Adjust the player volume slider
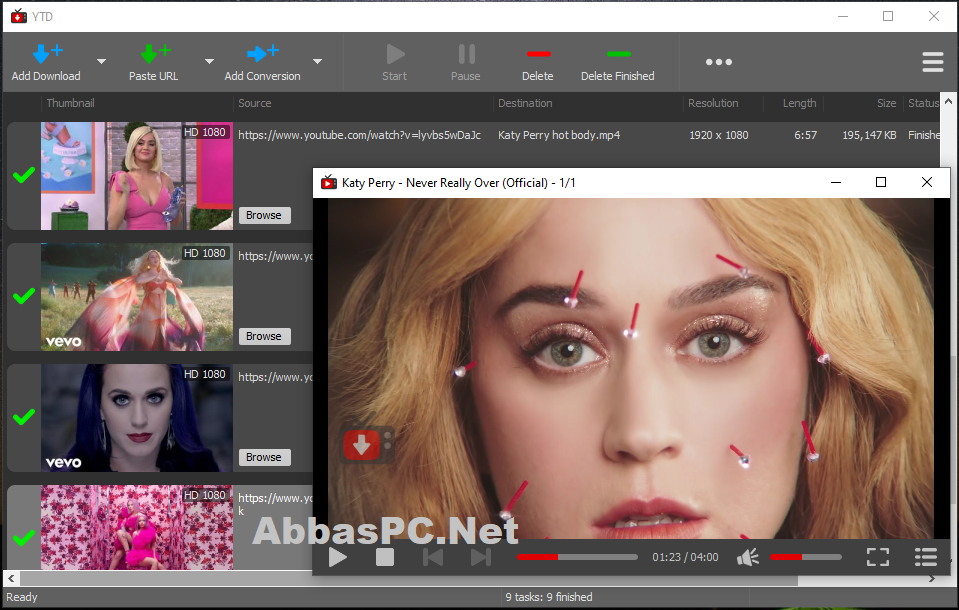Viewport: 959px width, 610px height. [x=805, y=557]
